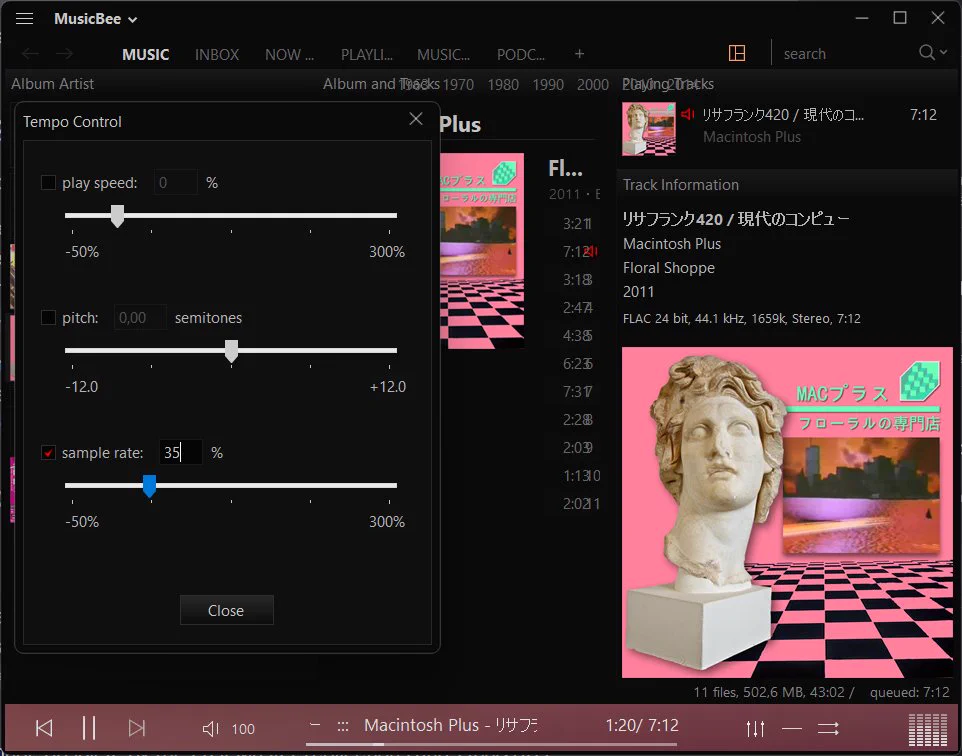Filter by the 1990 decade

pos(548,85)
